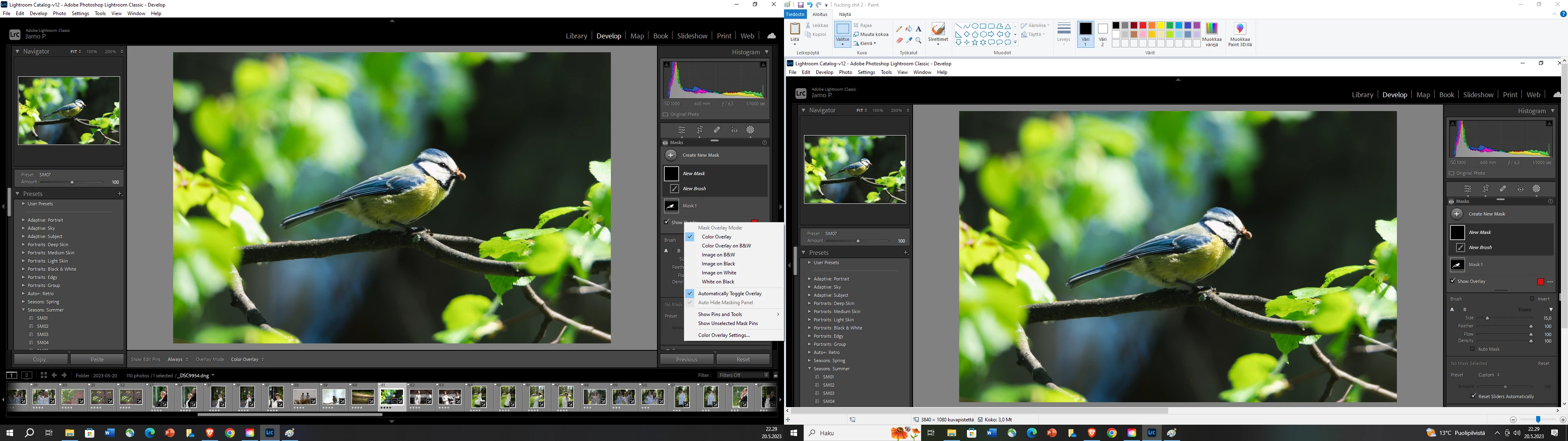Pick the red color swatch in Paint palette
Viewport: 1568px width, 441px height.
[1143, 26]
